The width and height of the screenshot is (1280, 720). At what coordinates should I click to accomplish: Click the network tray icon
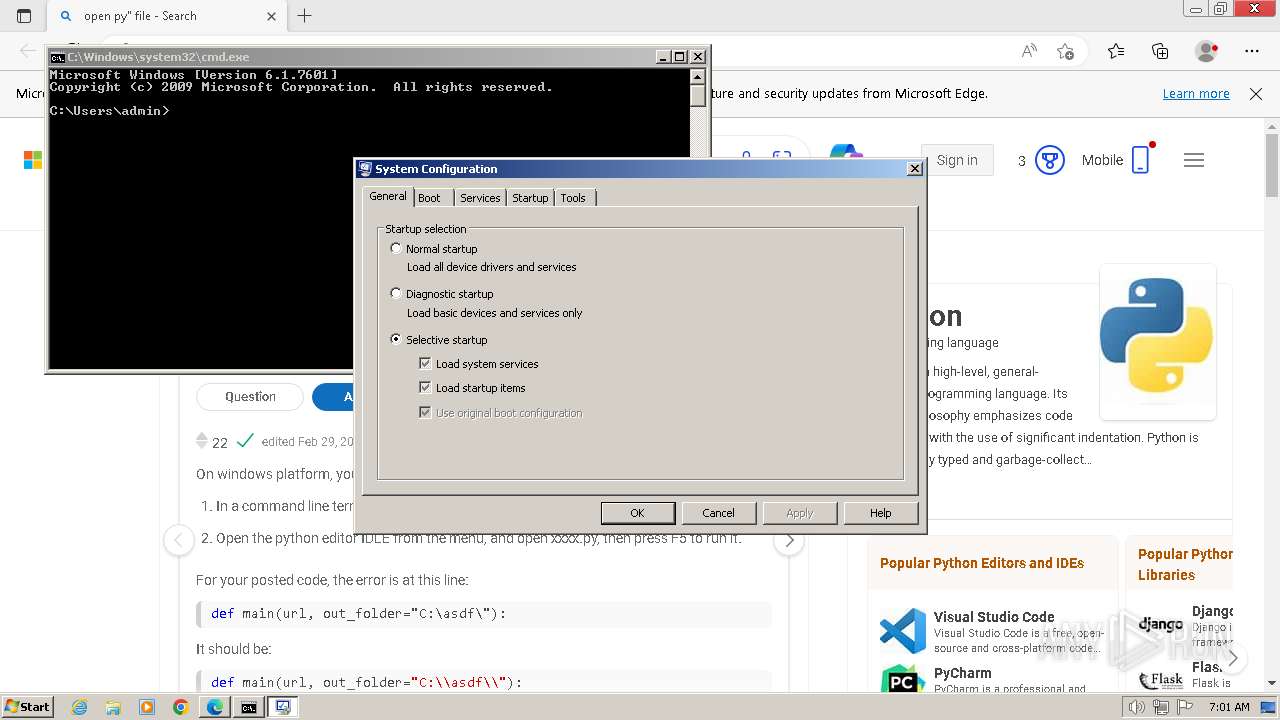(1160, 707)
